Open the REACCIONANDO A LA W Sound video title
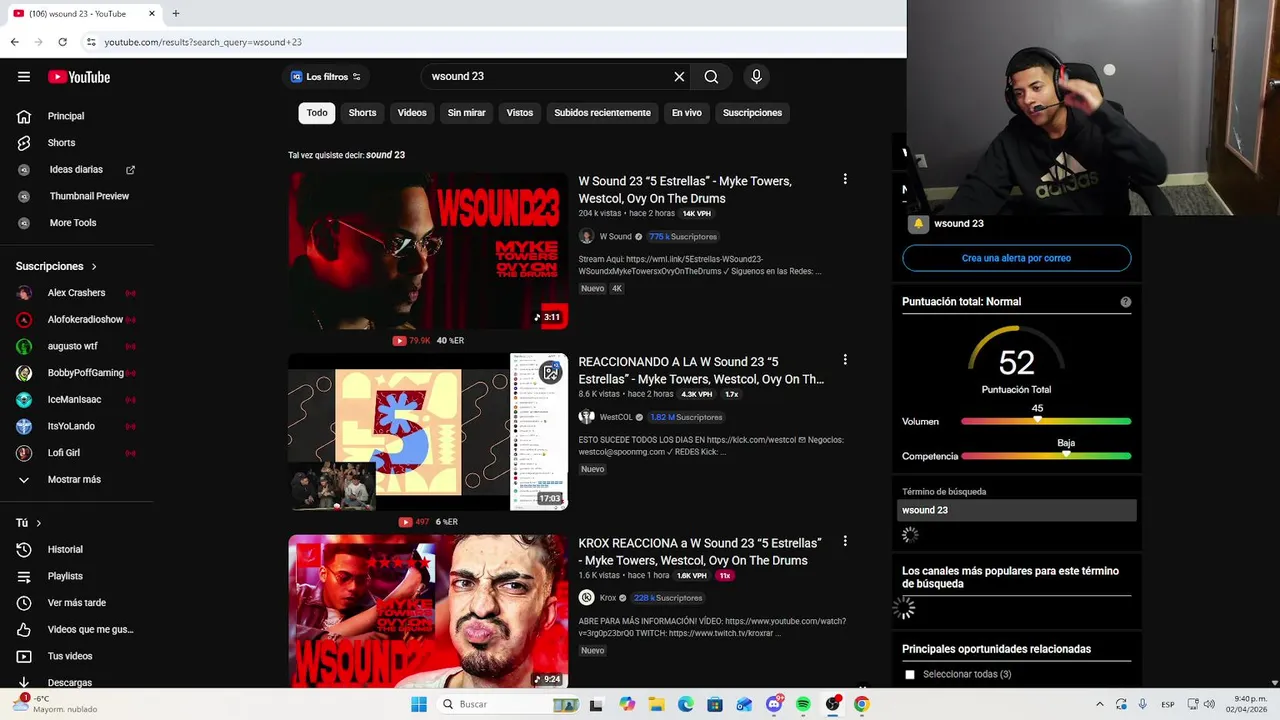Viewport: 1280px width, 720px height. [701, 371]
